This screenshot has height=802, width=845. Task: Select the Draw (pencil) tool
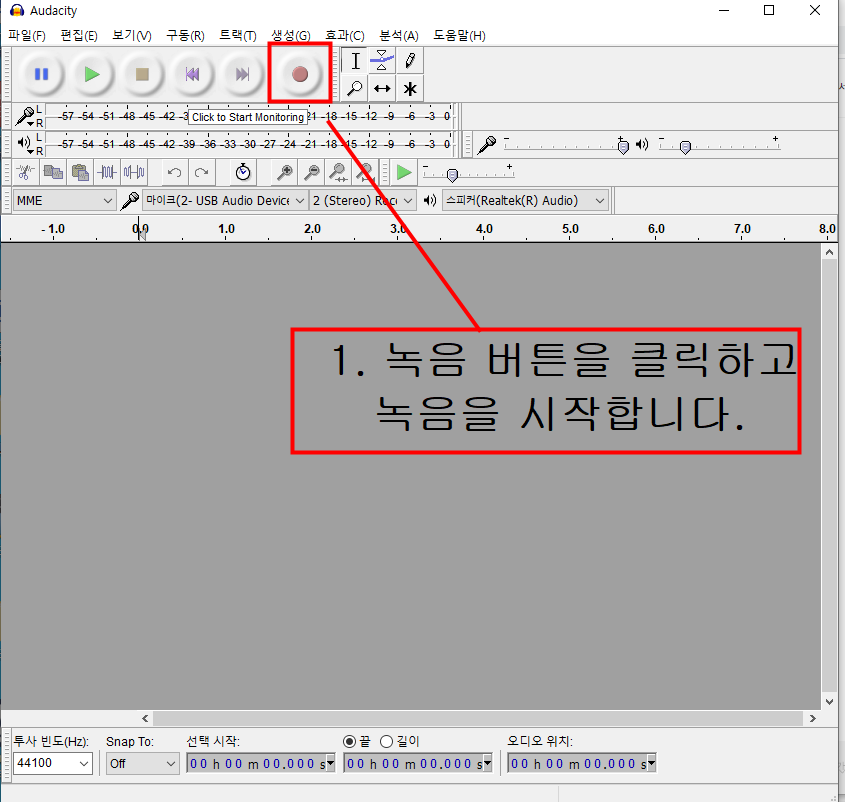tap(410, 61)
